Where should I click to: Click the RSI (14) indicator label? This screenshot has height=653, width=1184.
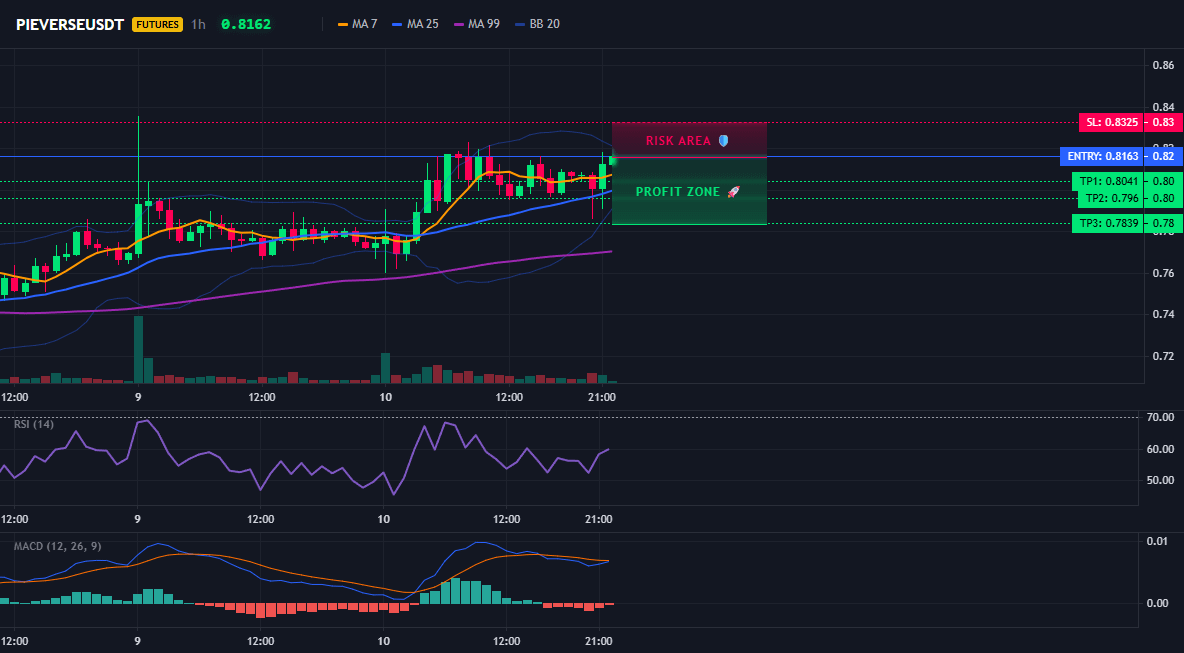34,424
